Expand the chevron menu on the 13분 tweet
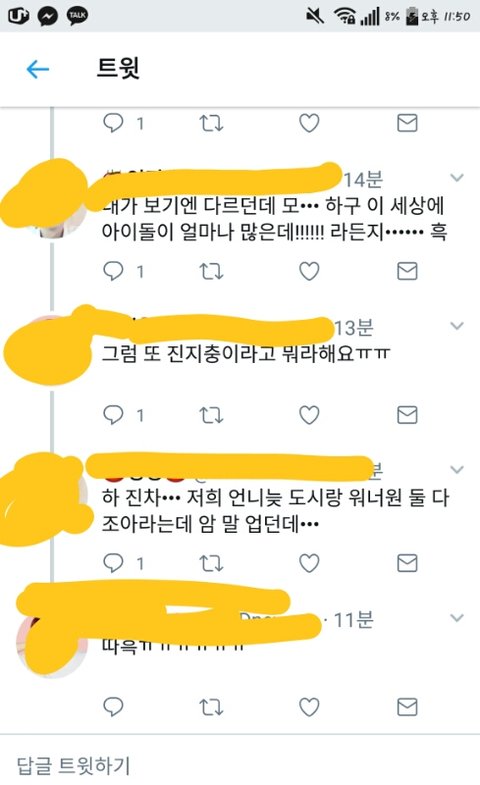480x785 pixels. point(457,326)
